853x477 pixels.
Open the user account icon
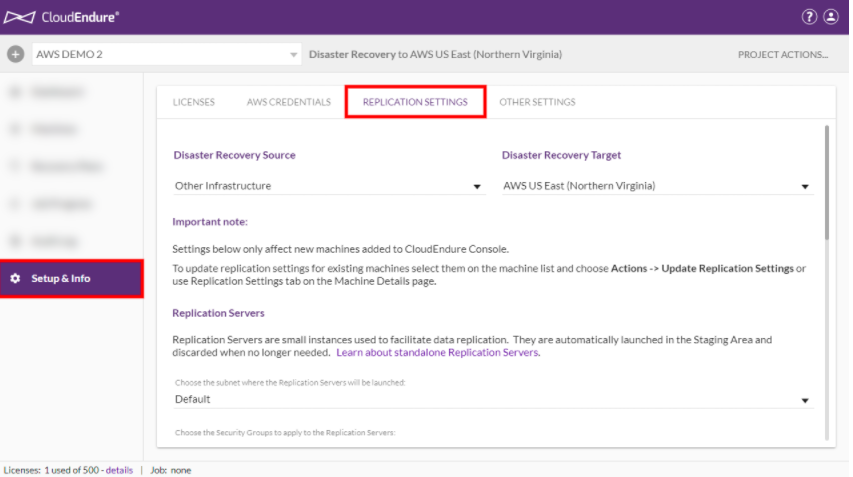831,17
